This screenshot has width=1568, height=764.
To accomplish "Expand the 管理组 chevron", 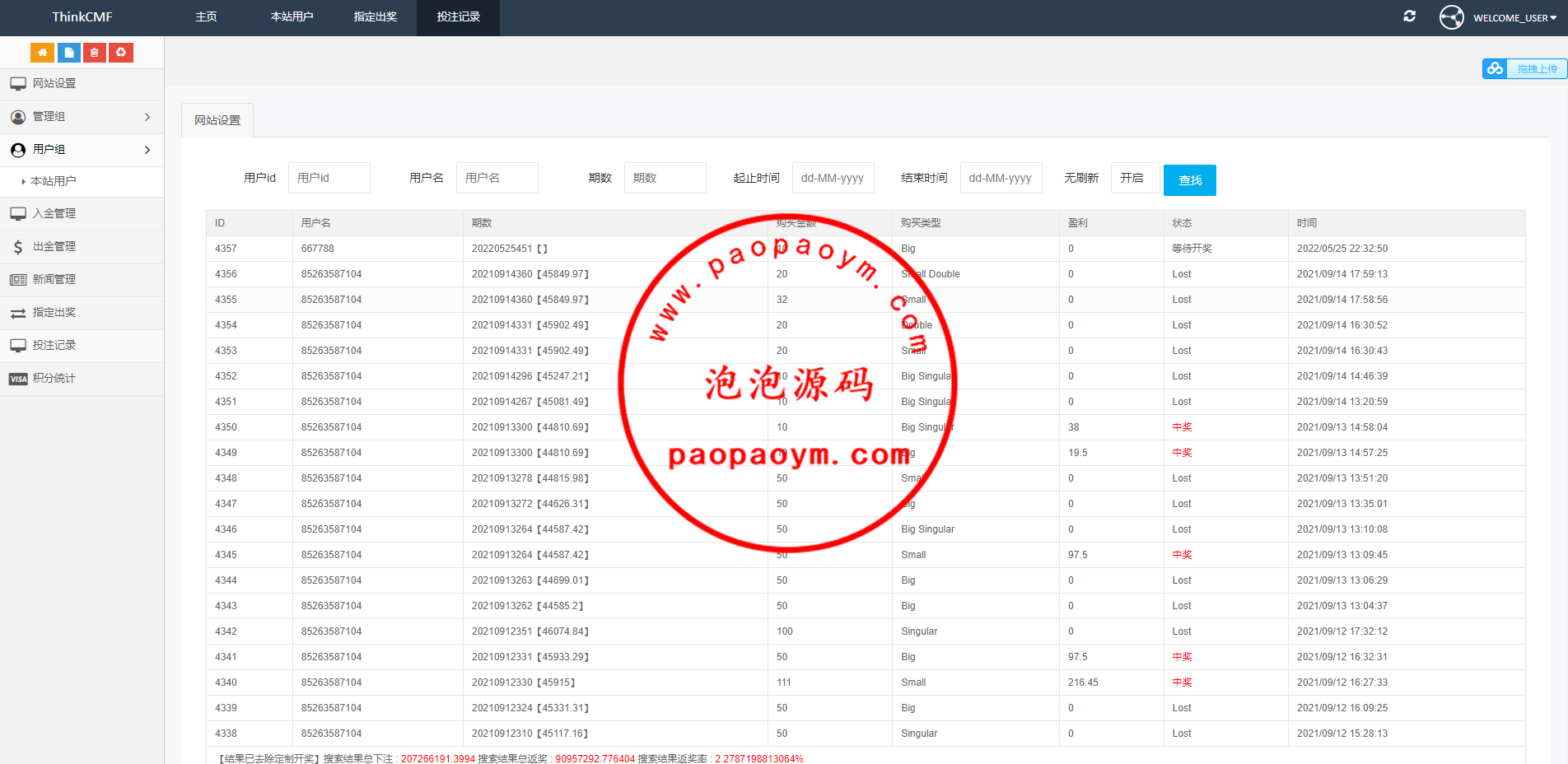I will click(147, 117).
